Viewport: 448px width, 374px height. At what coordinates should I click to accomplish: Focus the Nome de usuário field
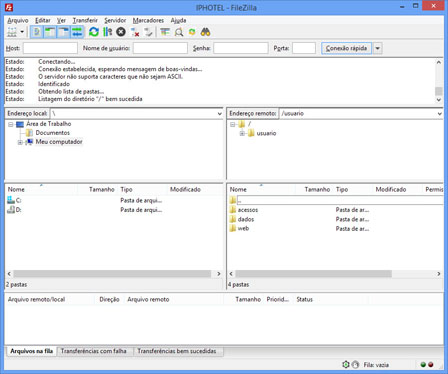point(160,48)
